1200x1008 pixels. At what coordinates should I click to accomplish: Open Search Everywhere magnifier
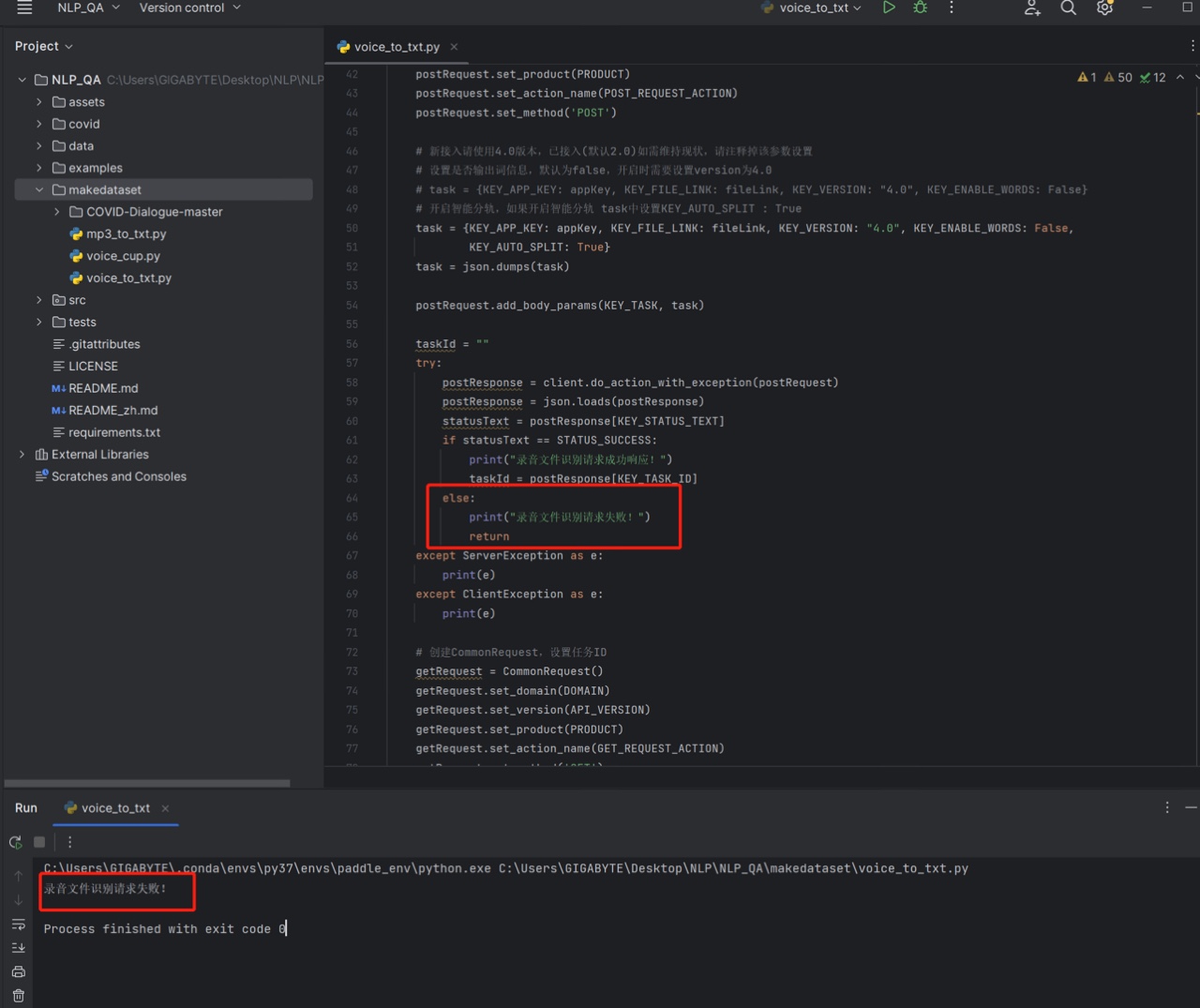(1068, 8)
